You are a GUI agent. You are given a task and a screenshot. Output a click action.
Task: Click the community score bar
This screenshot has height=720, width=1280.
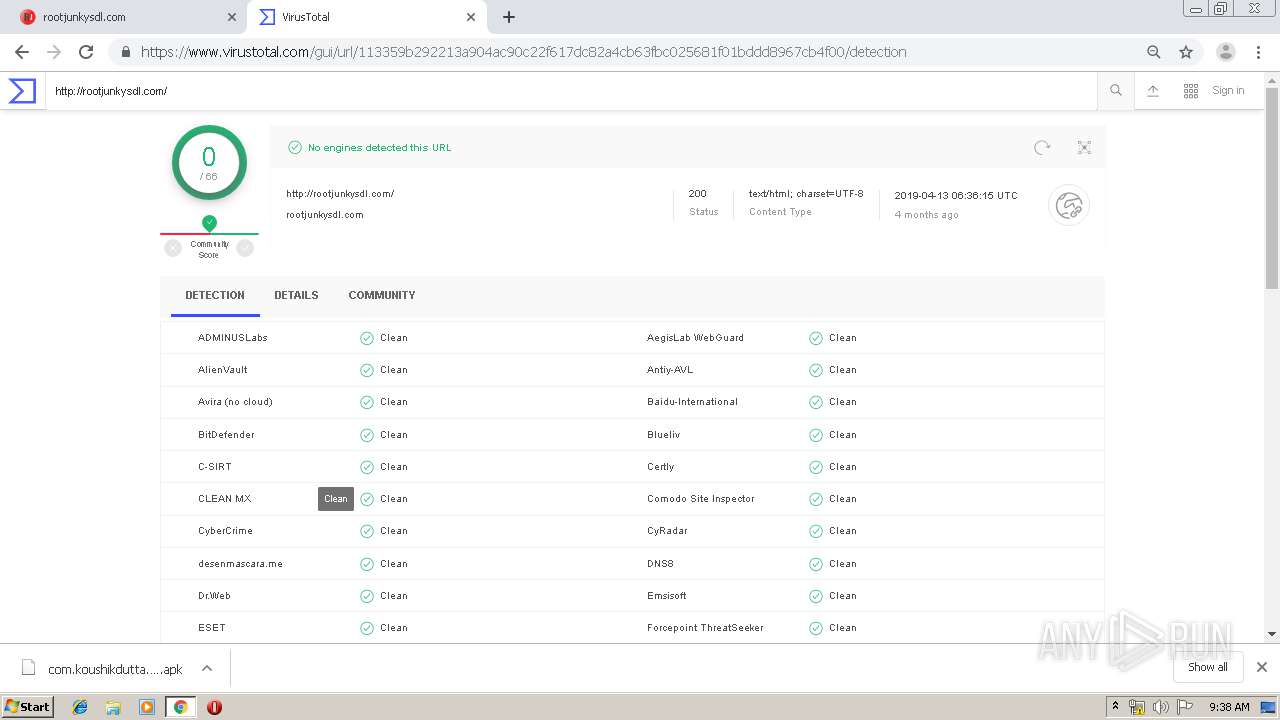coord(209,234)
